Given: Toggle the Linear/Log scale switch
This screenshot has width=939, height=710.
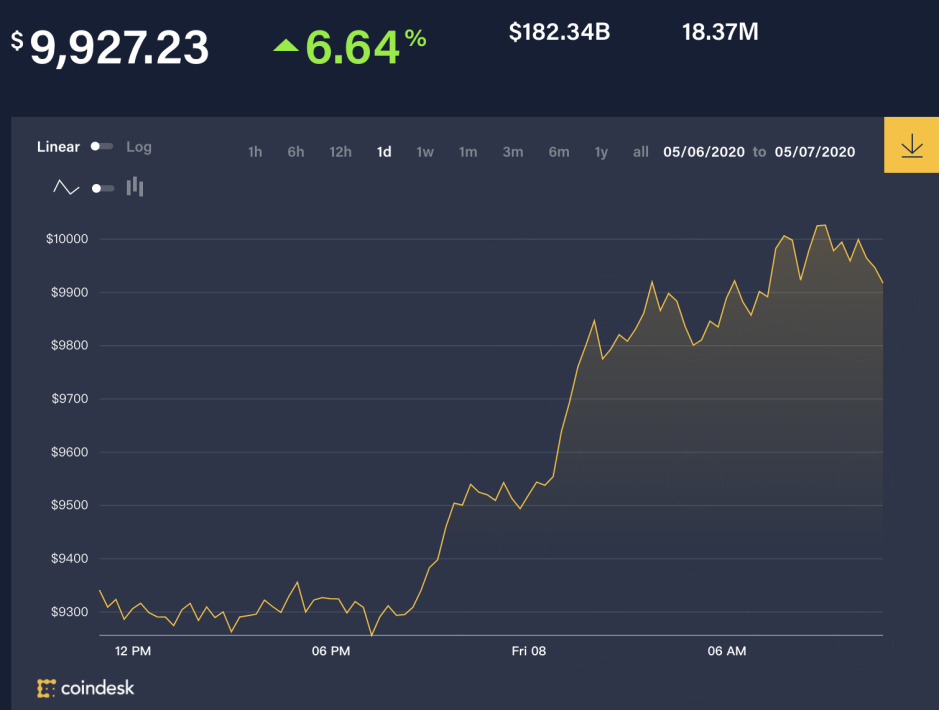Looking at the screenshot, I should coord(102,147).
